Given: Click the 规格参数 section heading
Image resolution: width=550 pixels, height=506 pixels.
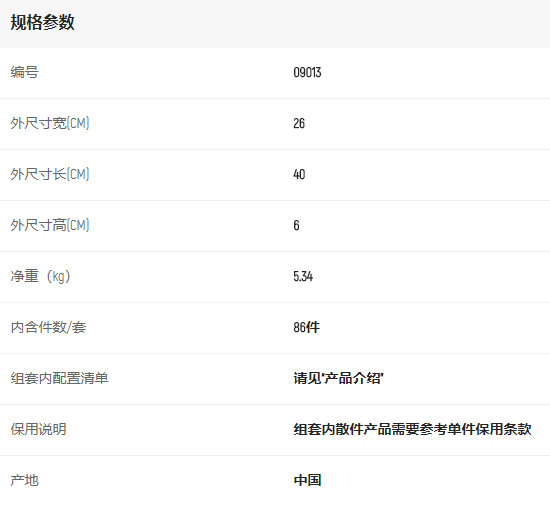Looking at the screenshot, I should (42, 23).
